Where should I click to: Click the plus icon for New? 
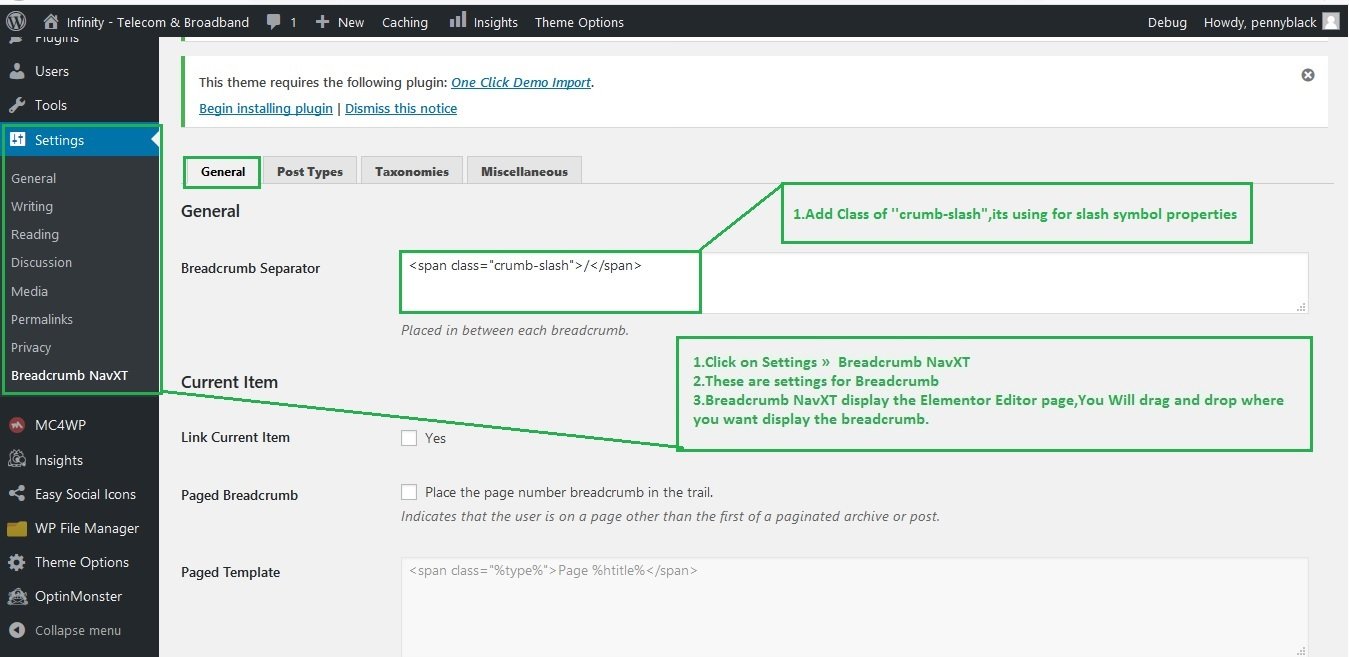coord(322,21)
